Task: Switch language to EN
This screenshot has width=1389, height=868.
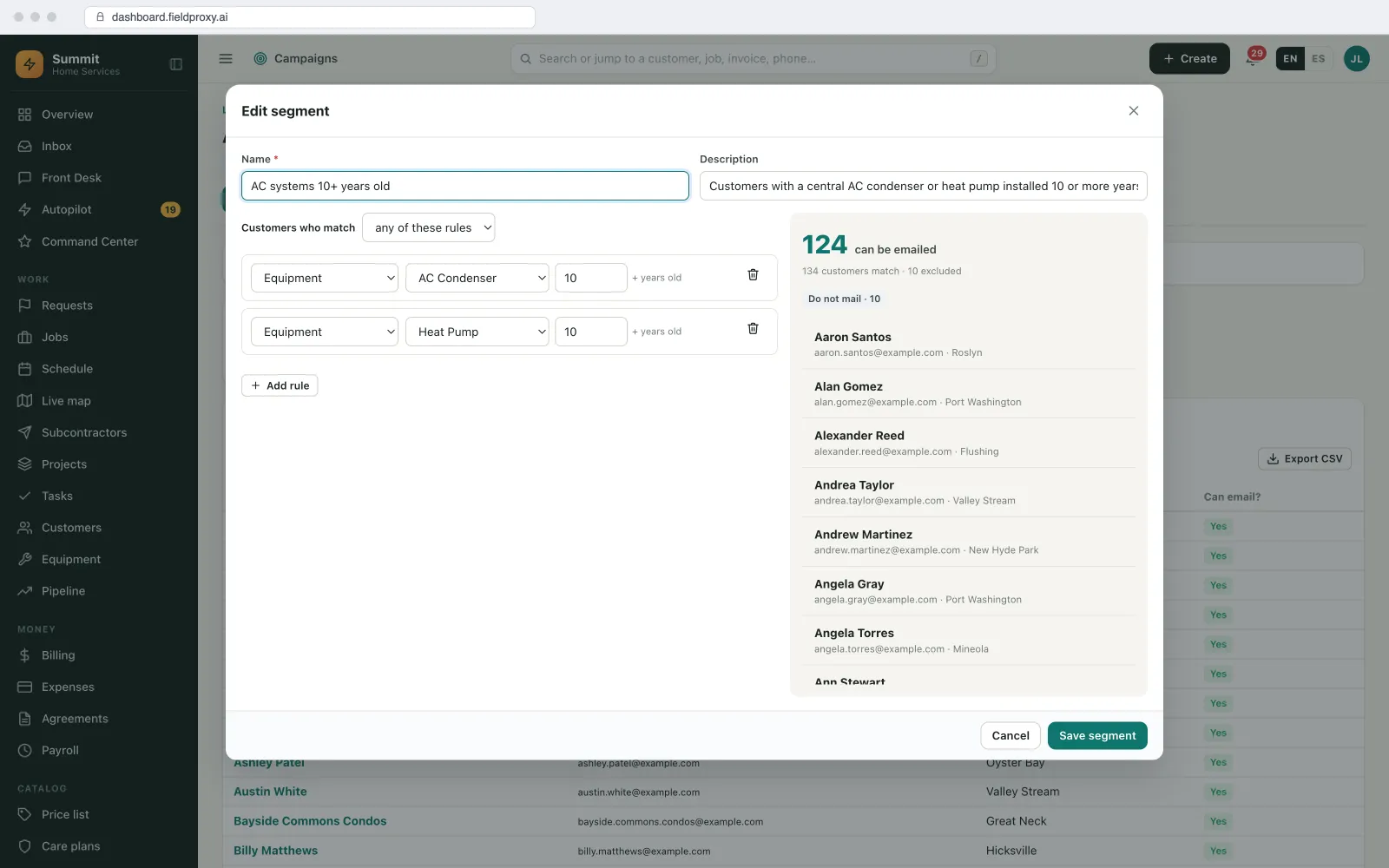Action: point(1290,59)
